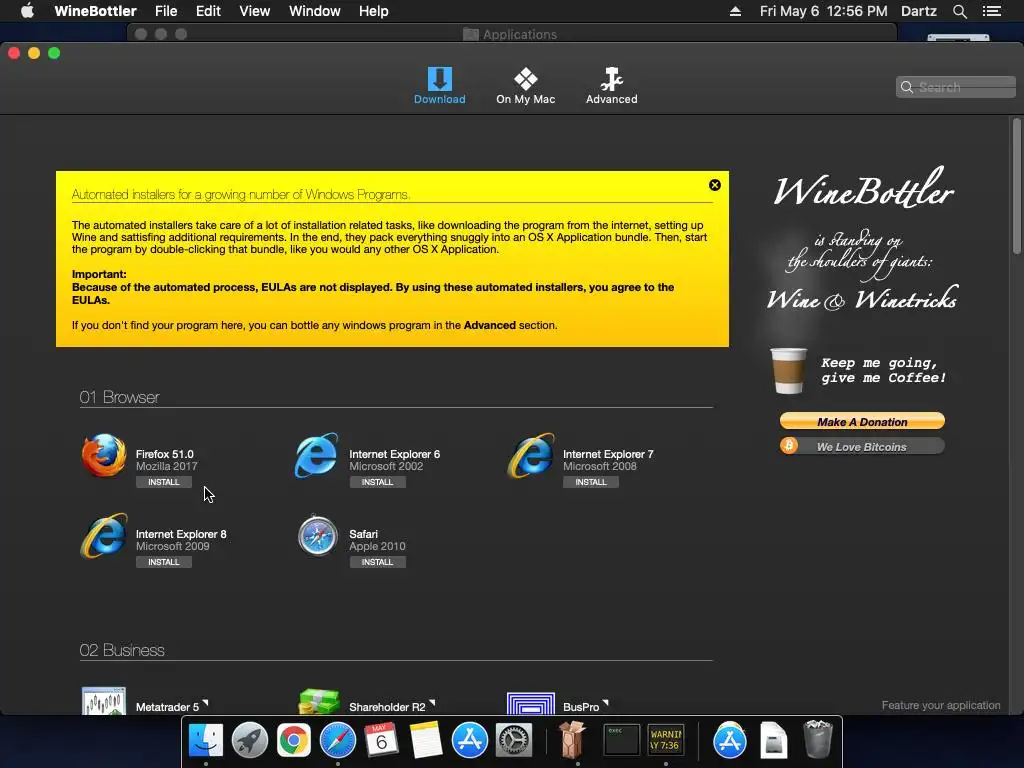
Task: Open the View menu
Action: coord(255,11)
